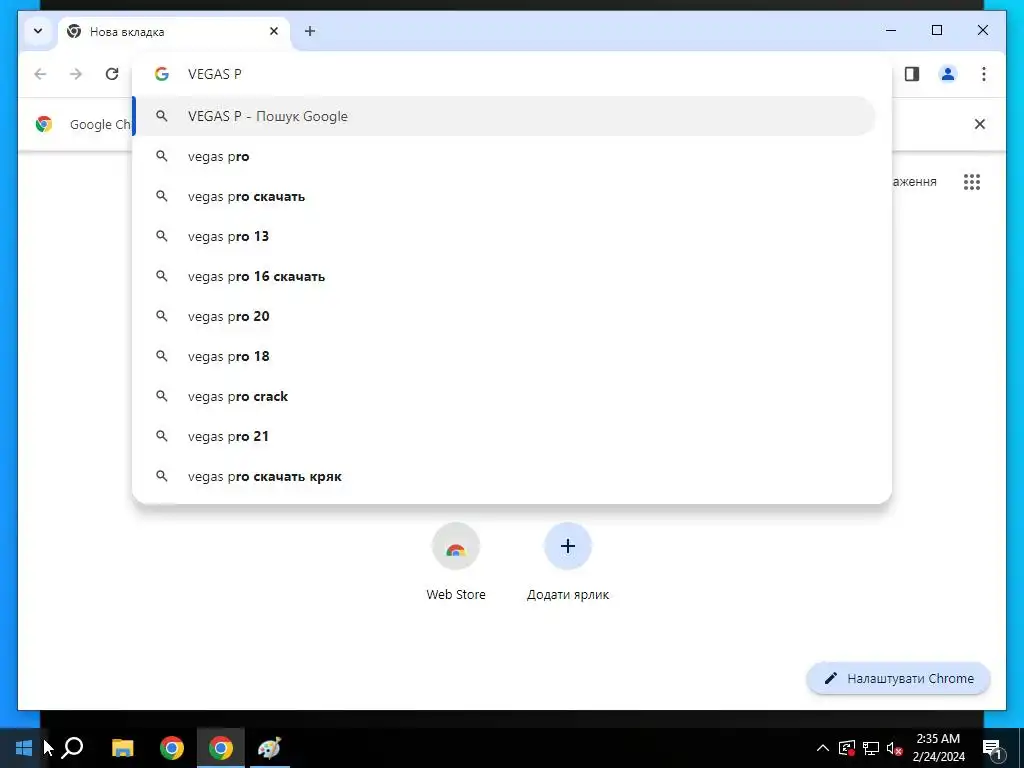
Task: Toggle the Chrome side panel
Action: (912, 74)
